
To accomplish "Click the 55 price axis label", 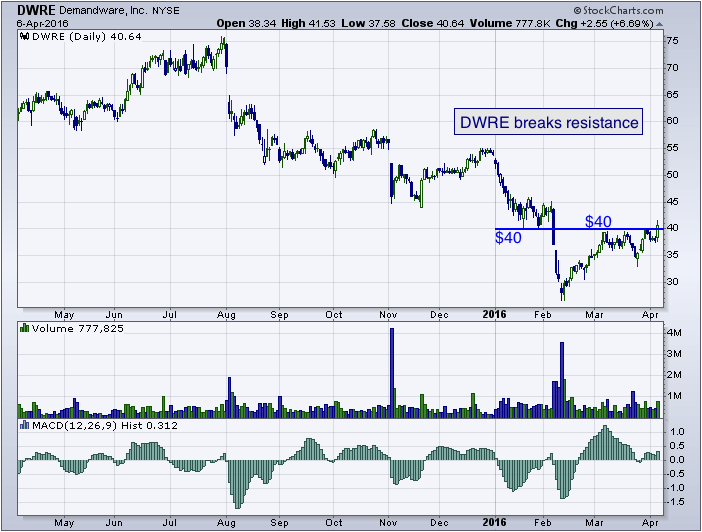I will point(672,148).
